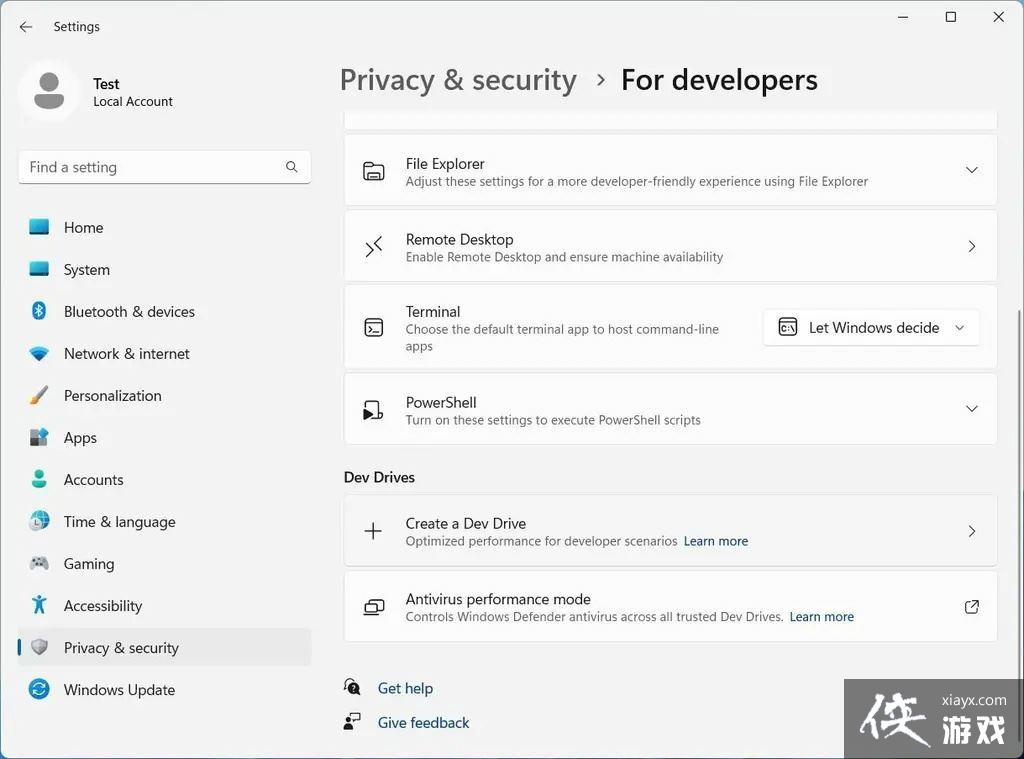Screen dimensions: 1024x759
Task: Click the Get help question mark icon
Action: (352, 688)
